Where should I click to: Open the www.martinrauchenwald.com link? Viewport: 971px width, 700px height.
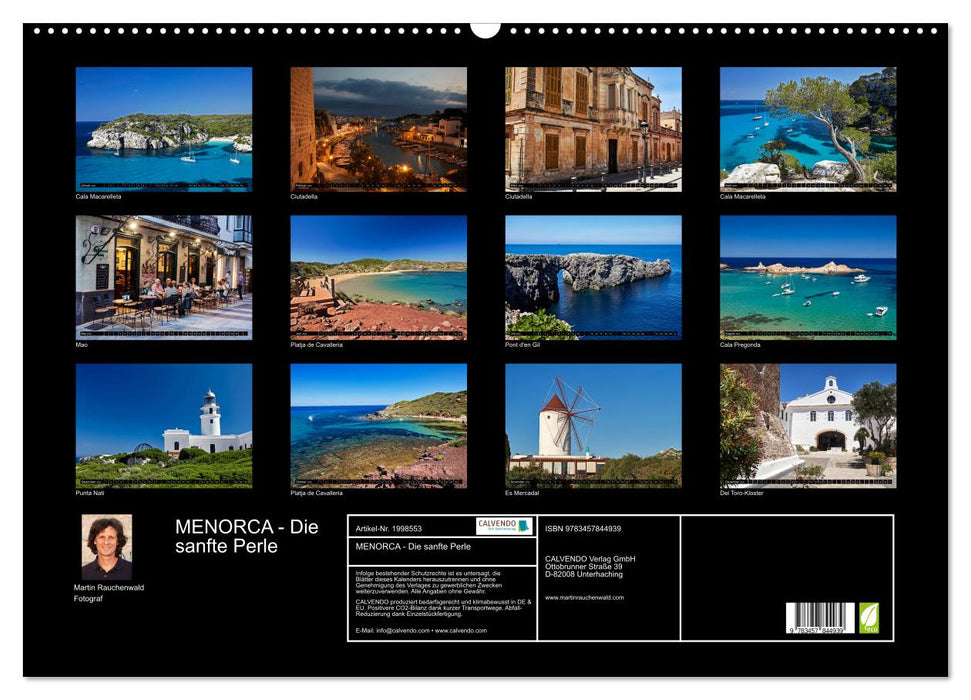(x=584, y=597)
